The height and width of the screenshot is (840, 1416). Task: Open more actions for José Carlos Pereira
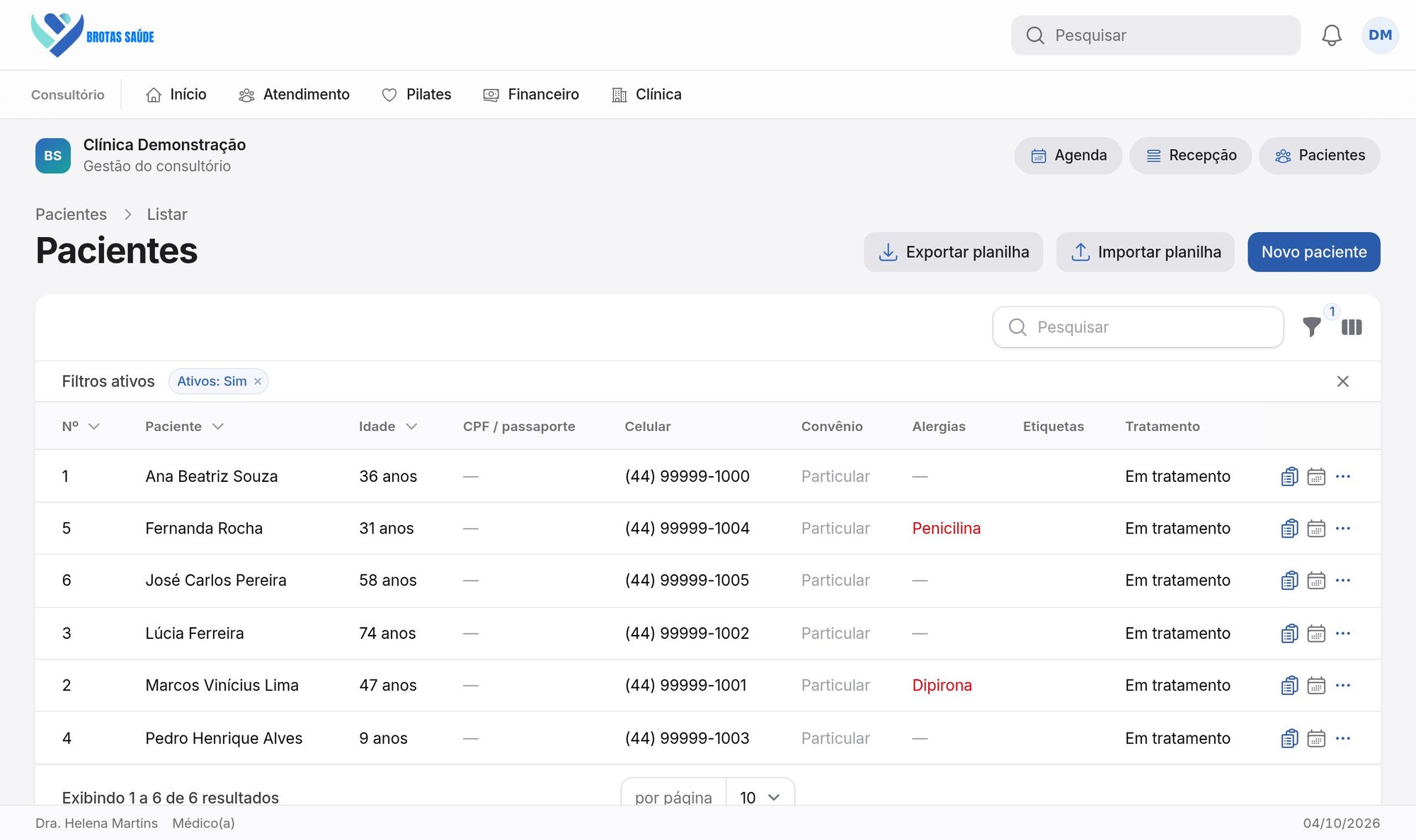[1342, 580]
